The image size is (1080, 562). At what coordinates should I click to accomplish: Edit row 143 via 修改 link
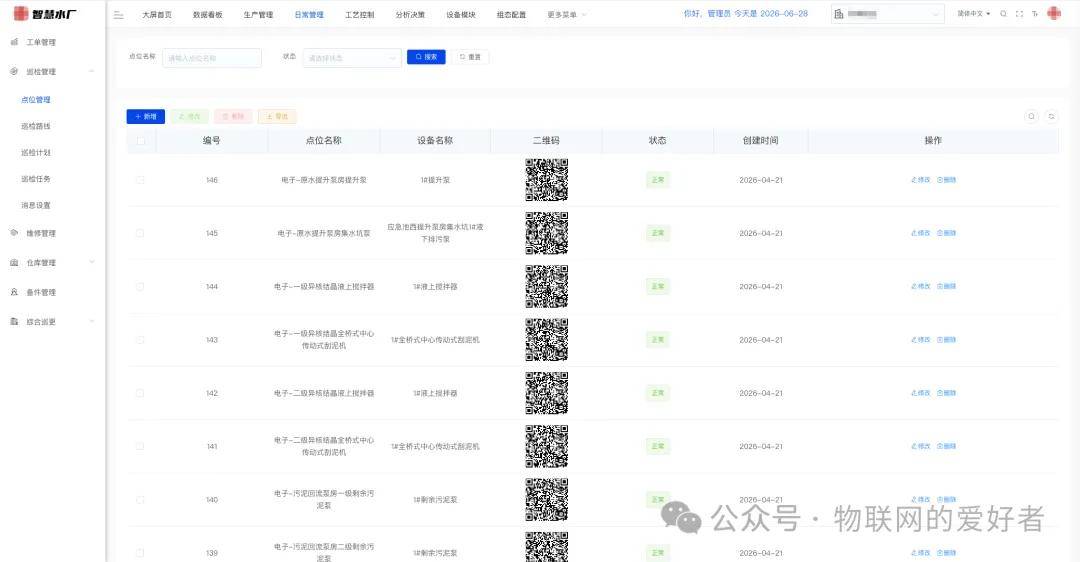[x=920, y=340]
